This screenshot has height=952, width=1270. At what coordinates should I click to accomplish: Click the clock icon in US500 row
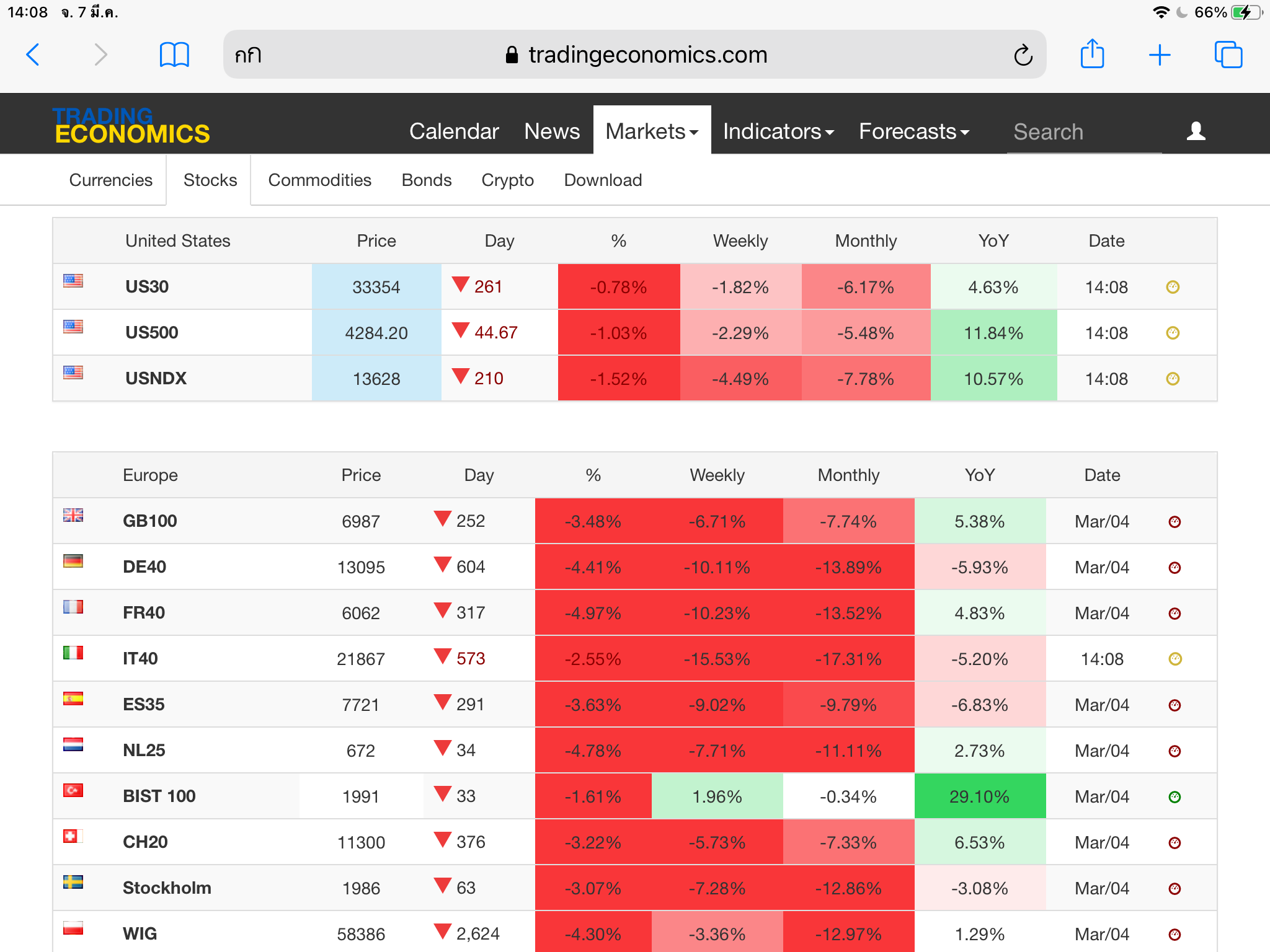coord(1172,333)
